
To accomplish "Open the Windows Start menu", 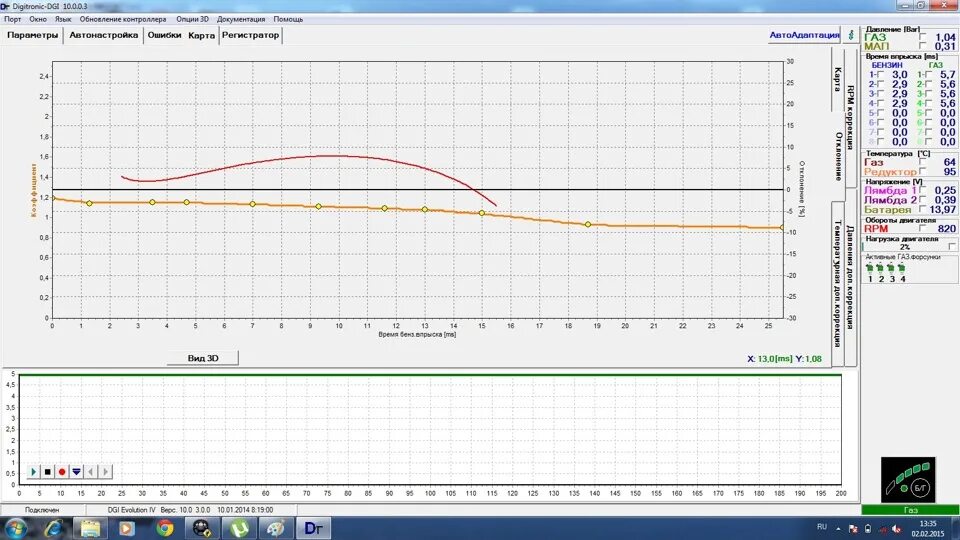I will coord(16,528).
